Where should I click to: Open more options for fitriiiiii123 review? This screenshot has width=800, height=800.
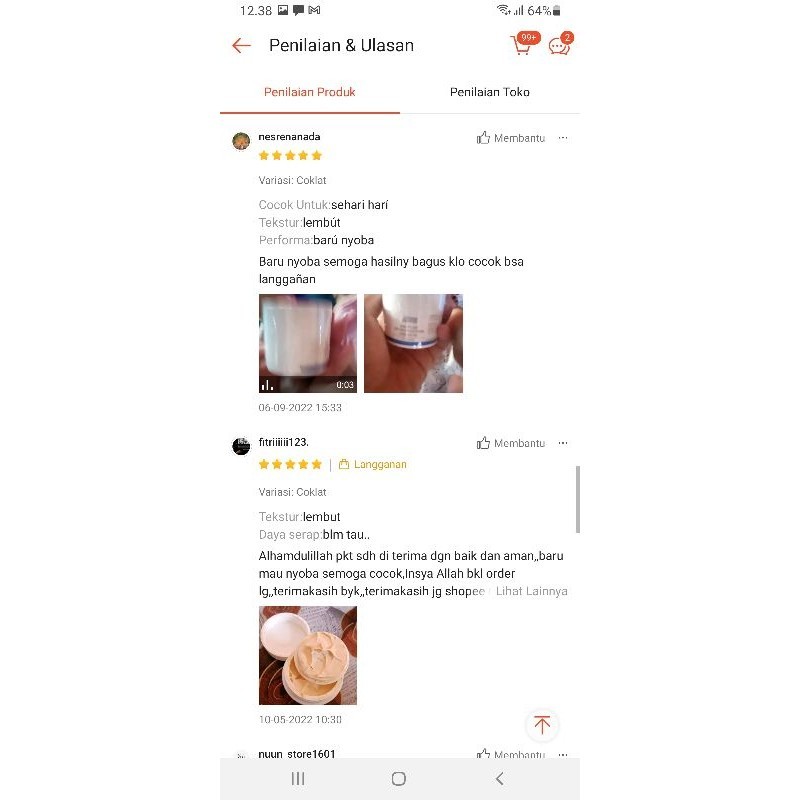coord(563,443)
